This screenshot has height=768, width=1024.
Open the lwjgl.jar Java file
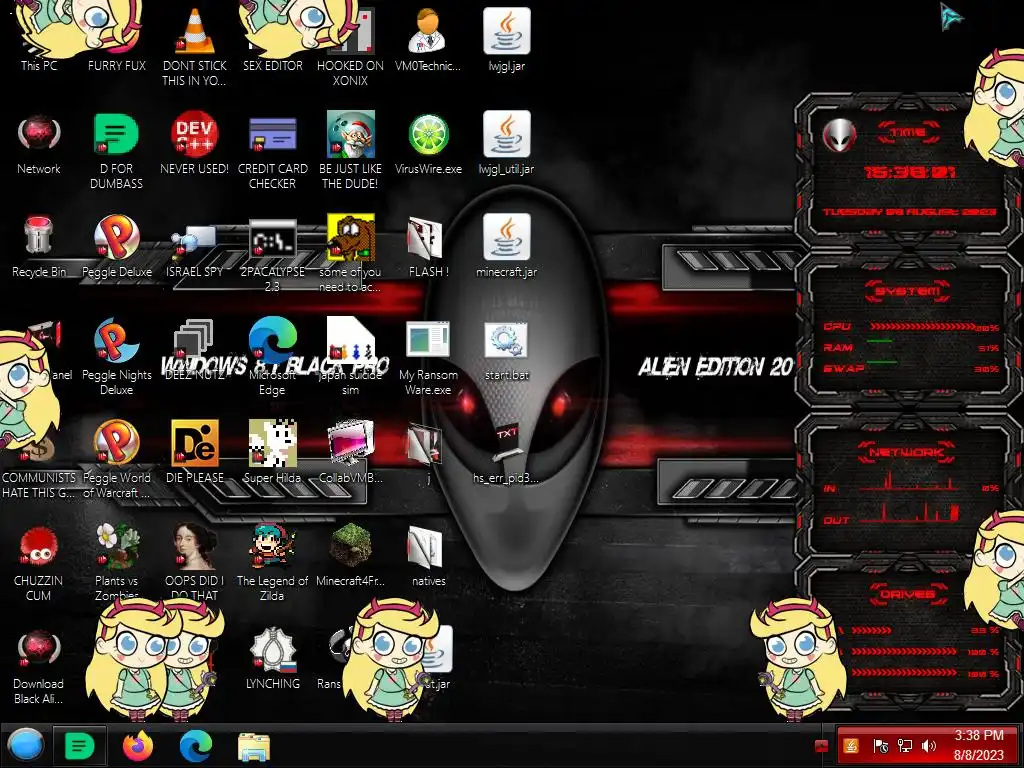(x=507, y=40)
